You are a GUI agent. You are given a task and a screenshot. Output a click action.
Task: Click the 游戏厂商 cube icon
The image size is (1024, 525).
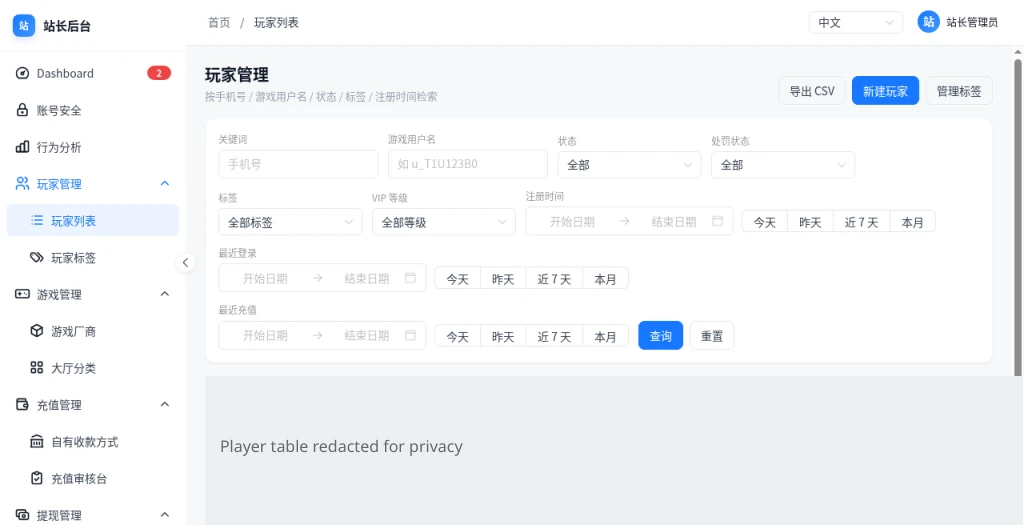pyautogui.click(x=37, y=331)
